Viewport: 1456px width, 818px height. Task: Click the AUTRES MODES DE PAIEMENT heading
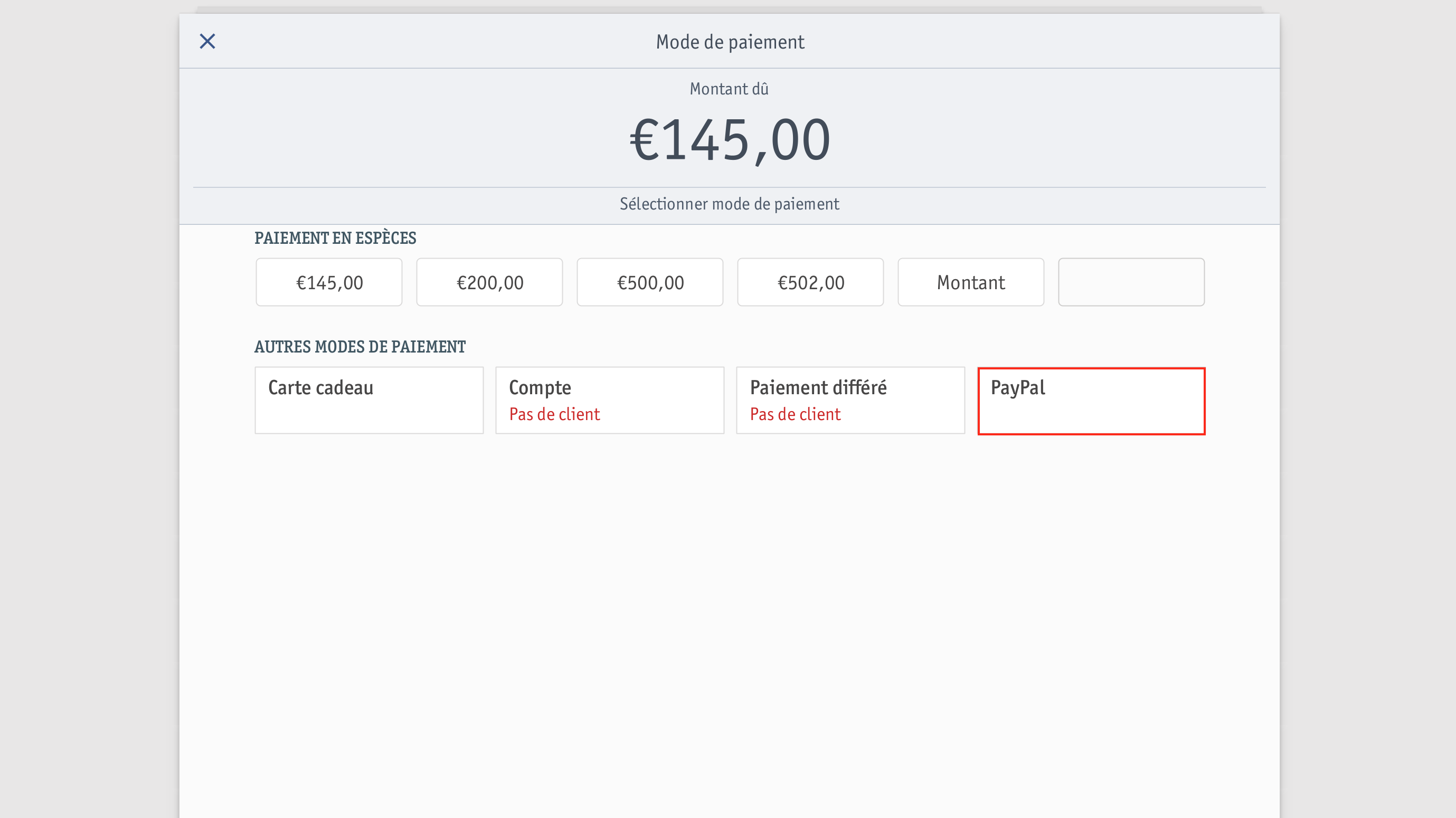tap(360, 347)
